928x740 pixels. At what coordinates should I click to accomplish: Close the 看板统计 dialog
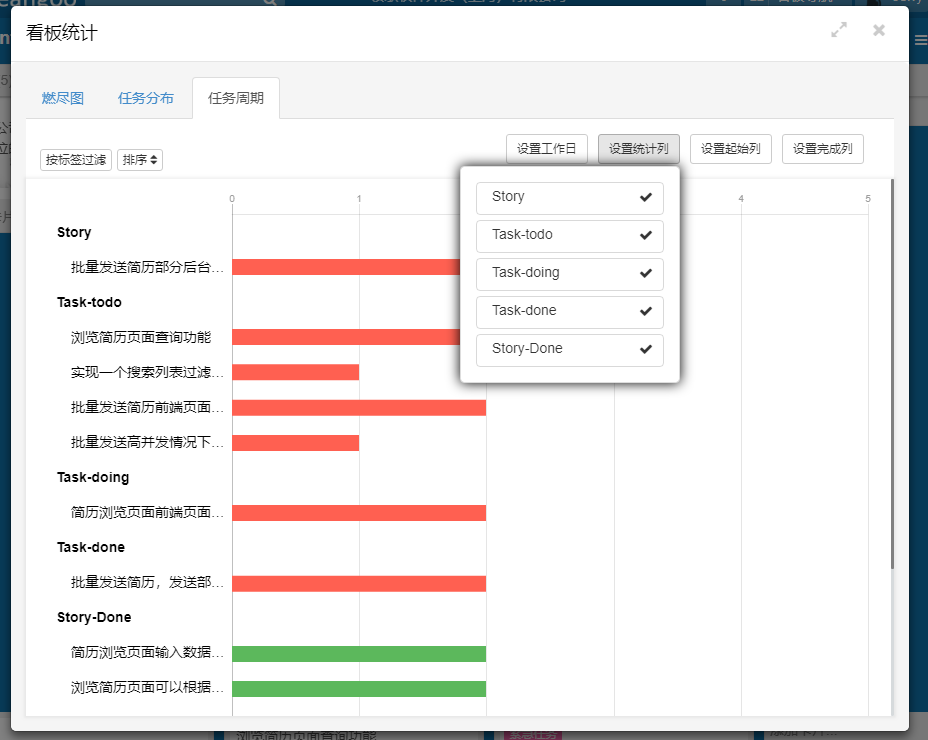[x=879, y=31]
